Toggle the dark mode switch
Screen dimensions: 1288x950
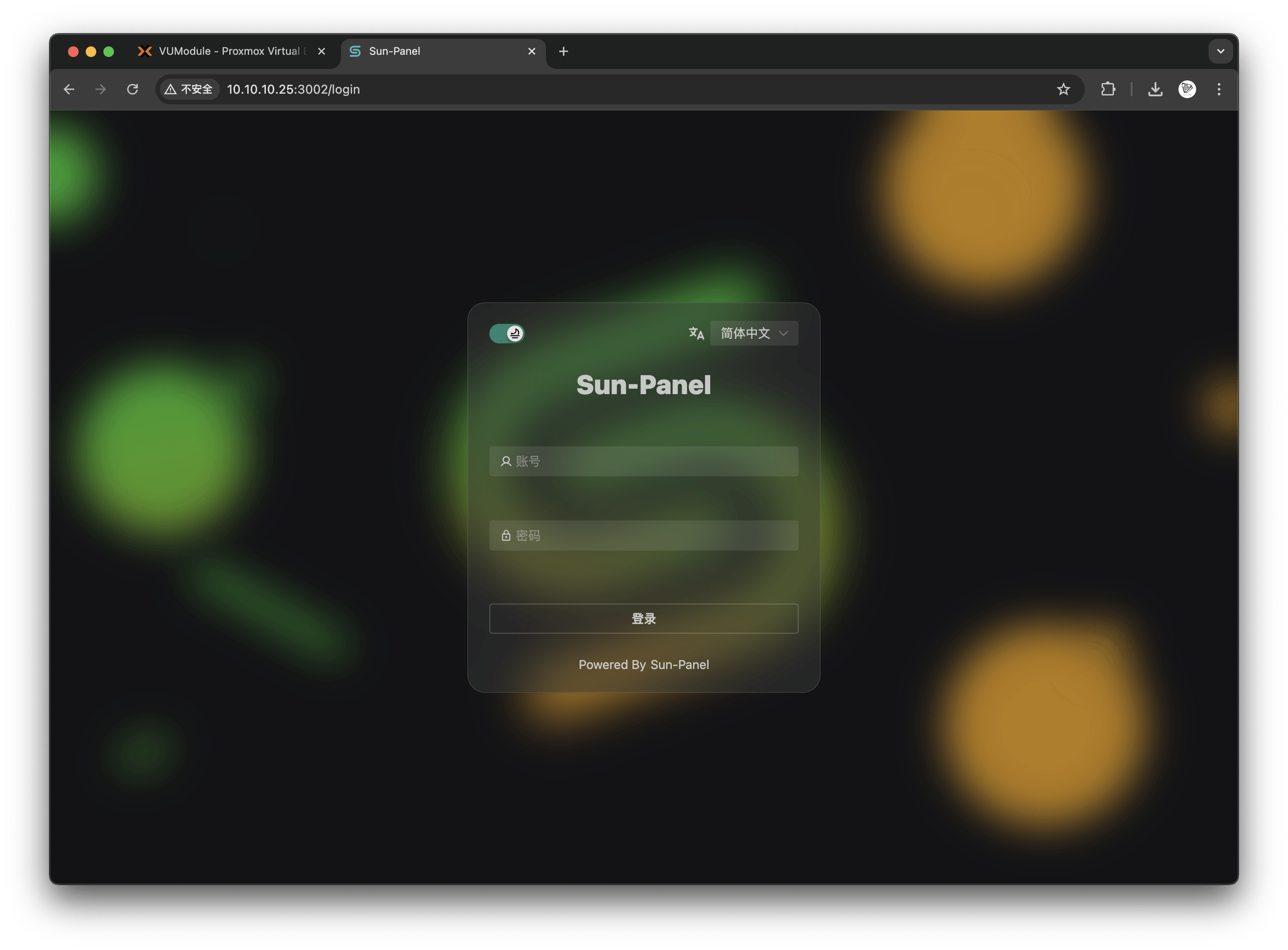506,334
